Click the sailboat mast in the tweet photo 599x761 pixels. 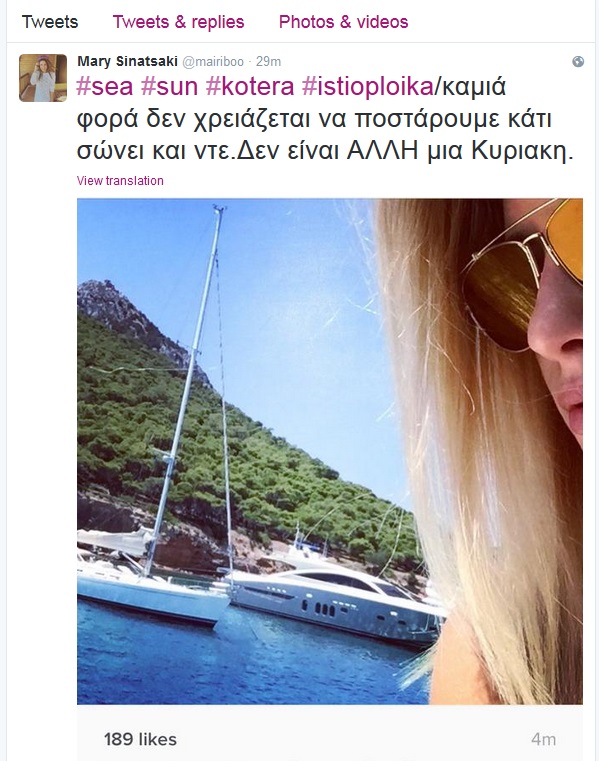[187, 388]
